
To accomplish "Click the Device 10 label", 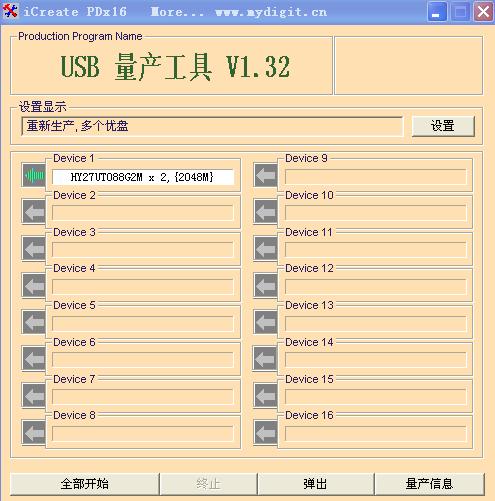I will click(309, 195).
